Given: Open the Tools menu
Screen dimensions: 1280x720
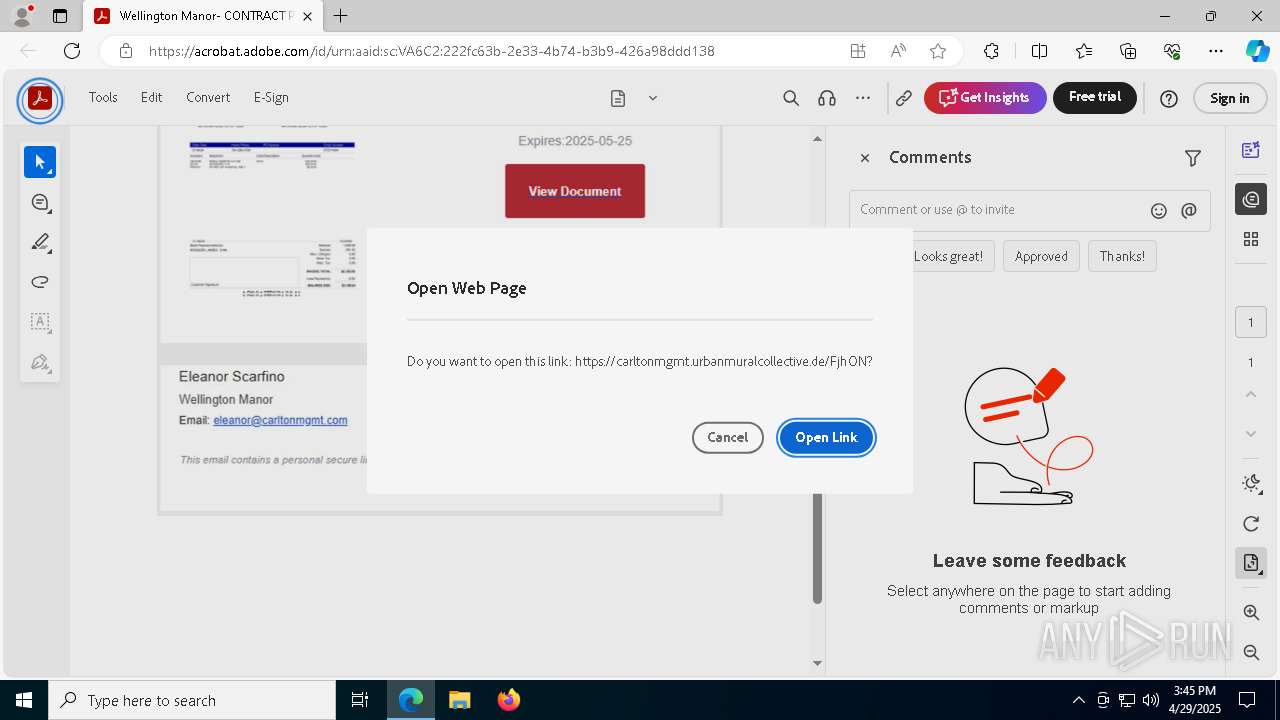Looking at the screenshot, I should pyautogui.click(x=103, y=97).
